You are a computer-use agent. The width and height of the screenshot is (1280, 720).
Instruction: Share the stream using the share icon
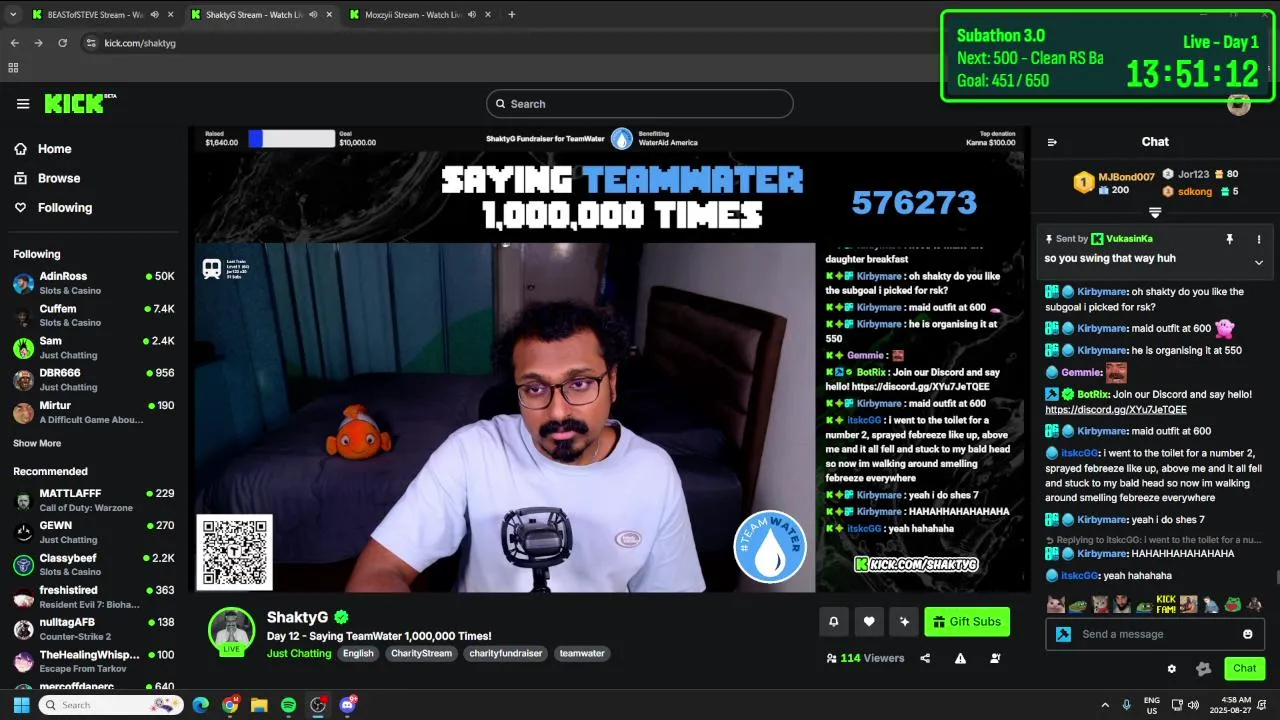pos(925,658)
